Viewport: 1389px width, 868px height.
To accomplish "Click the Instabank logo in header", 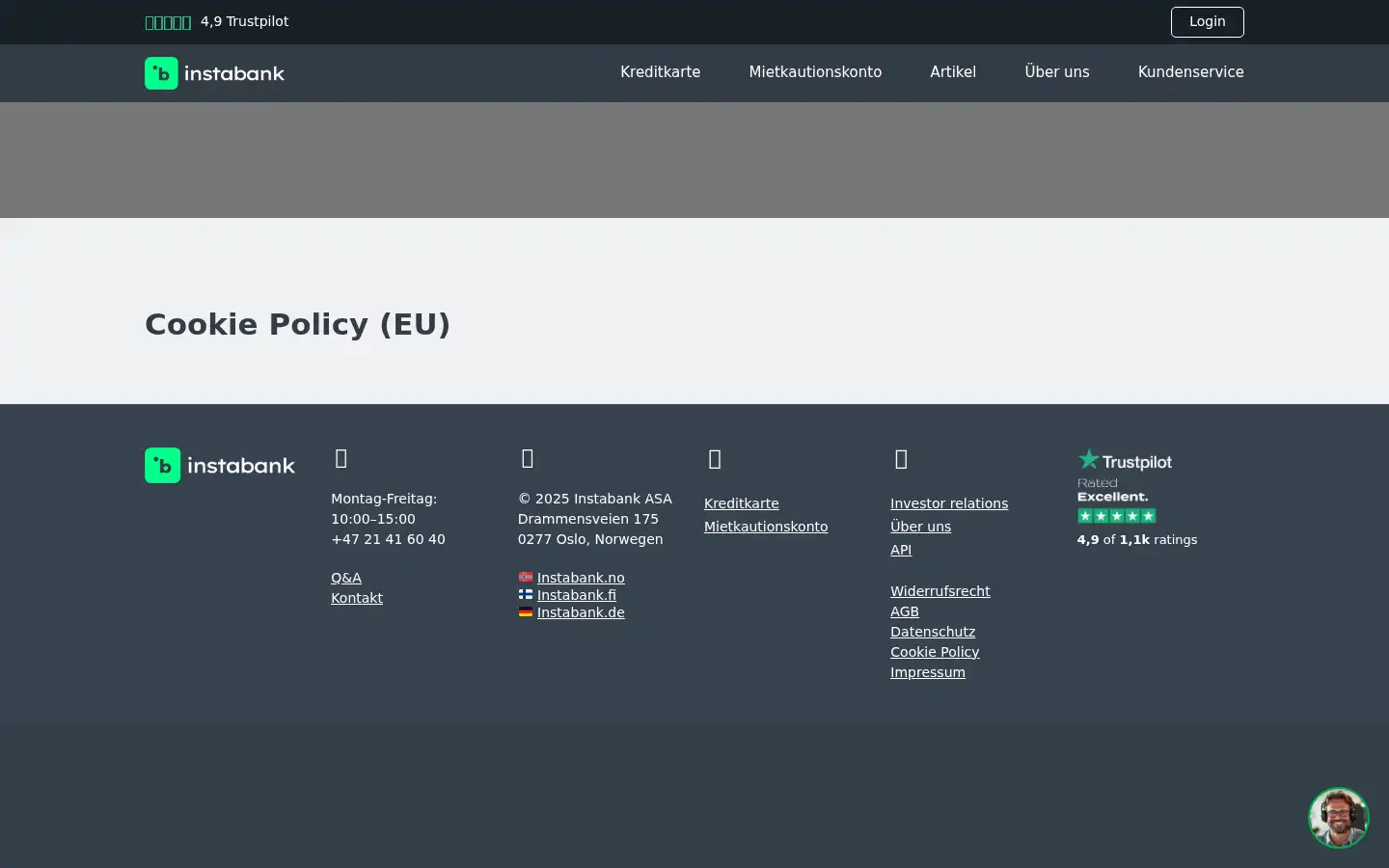I will tap(214, 73).
